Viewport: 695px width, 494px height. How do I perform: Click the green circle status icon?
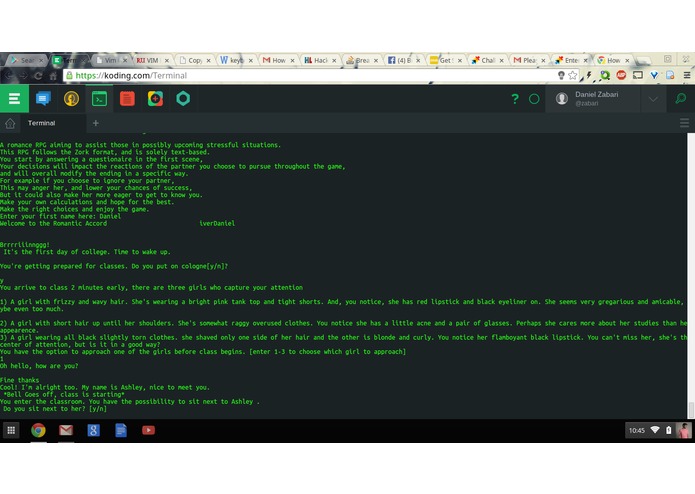[534, 99]
